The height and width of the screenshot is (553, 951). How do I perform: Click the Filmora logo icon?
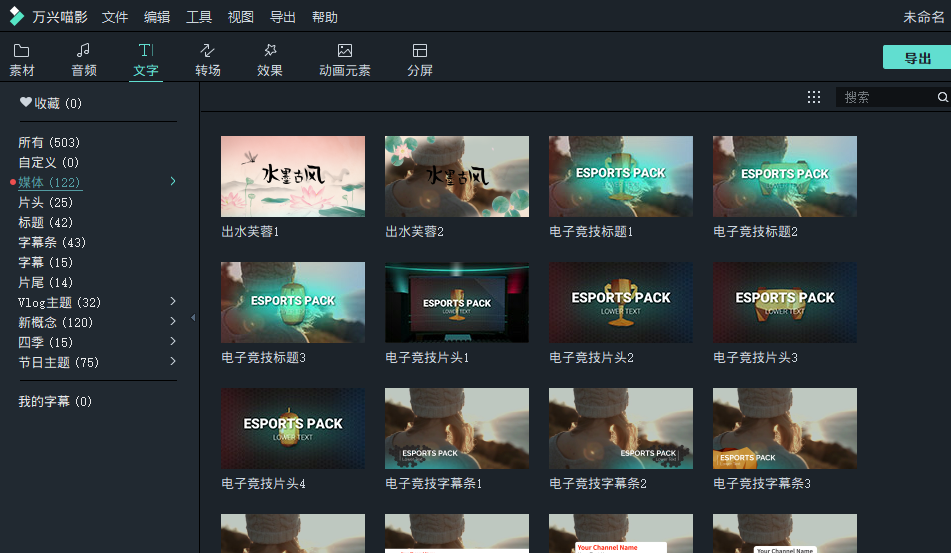point(16,16)
